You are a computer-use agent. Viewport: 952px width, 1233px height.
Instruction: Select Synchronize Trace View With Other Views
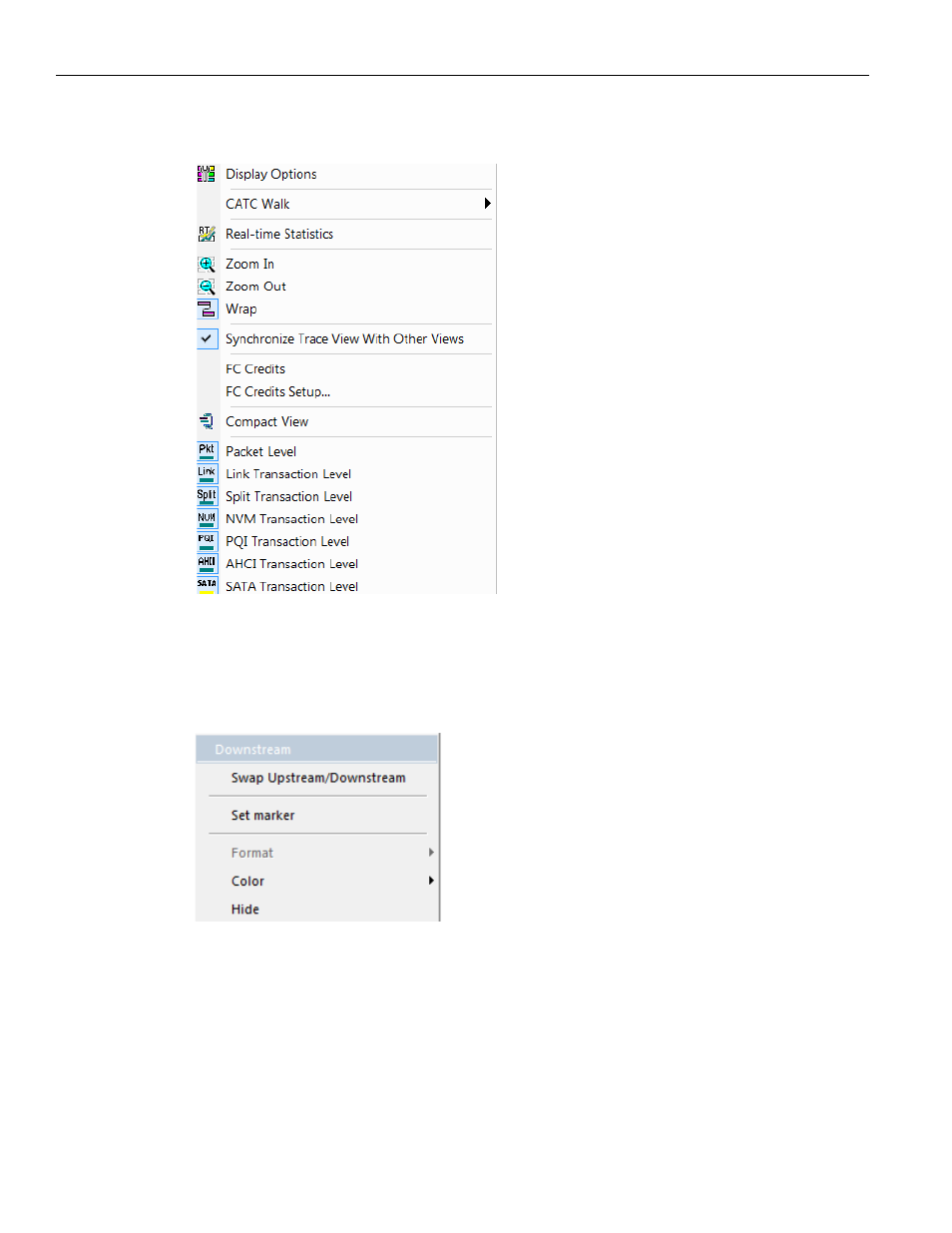[x=344, y=338]
